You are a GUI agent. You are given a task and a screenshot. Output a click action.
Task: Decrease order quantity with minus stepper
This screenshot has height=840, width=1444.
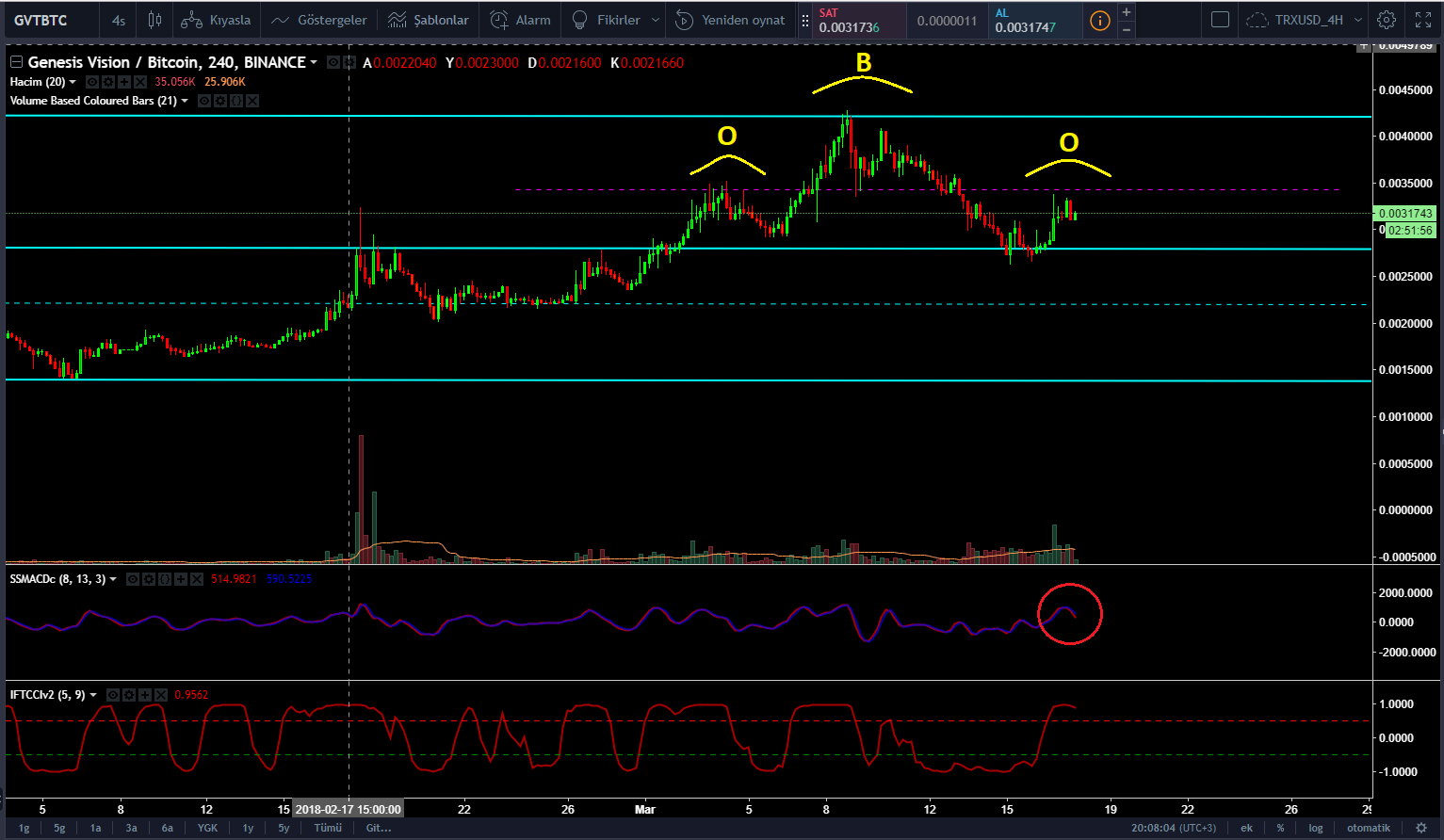coord(1126,29)
